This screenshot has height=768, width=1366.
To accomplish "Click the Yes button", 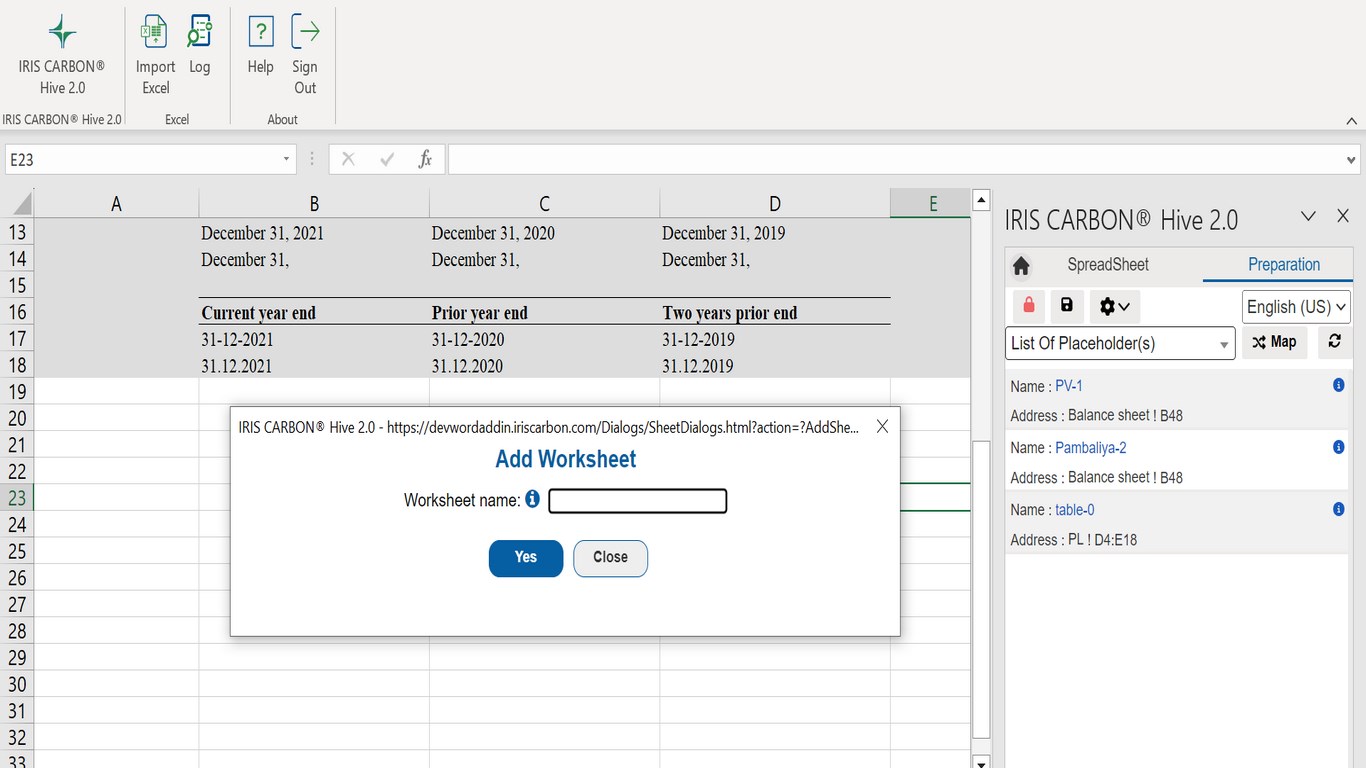I will point(526,558).
